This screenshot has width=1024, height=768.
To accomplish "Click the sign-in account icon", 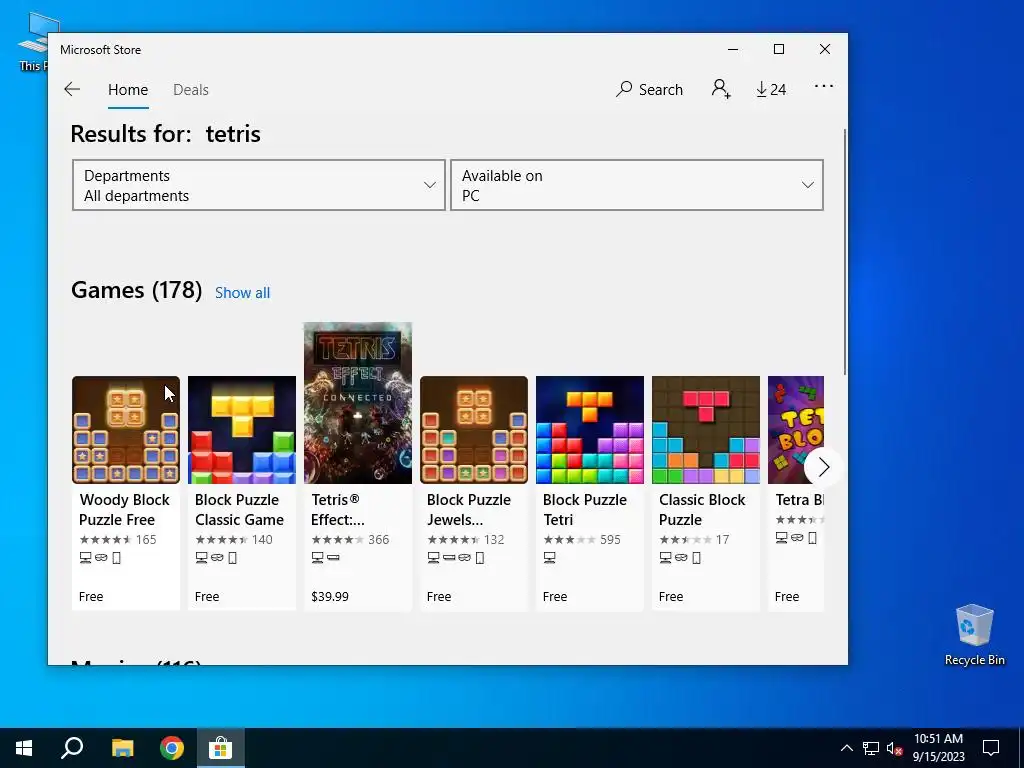I will tap(721, 89).
